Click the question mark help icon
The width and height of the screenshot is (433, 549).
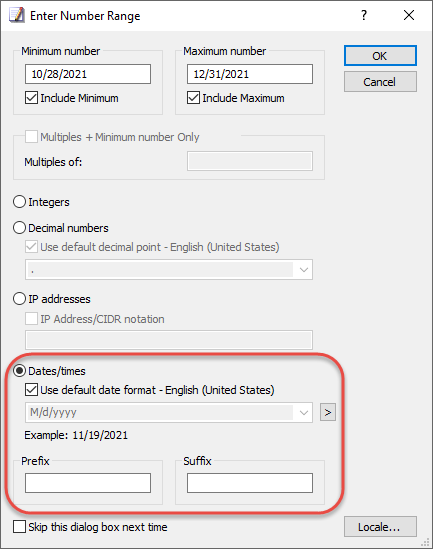tap(364, 15)
